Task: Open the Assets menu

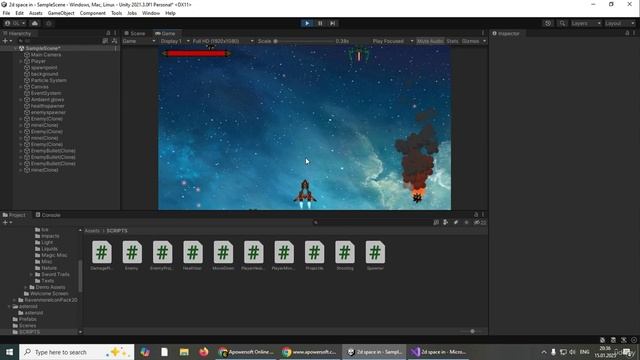Action: [x=36, y=13]
